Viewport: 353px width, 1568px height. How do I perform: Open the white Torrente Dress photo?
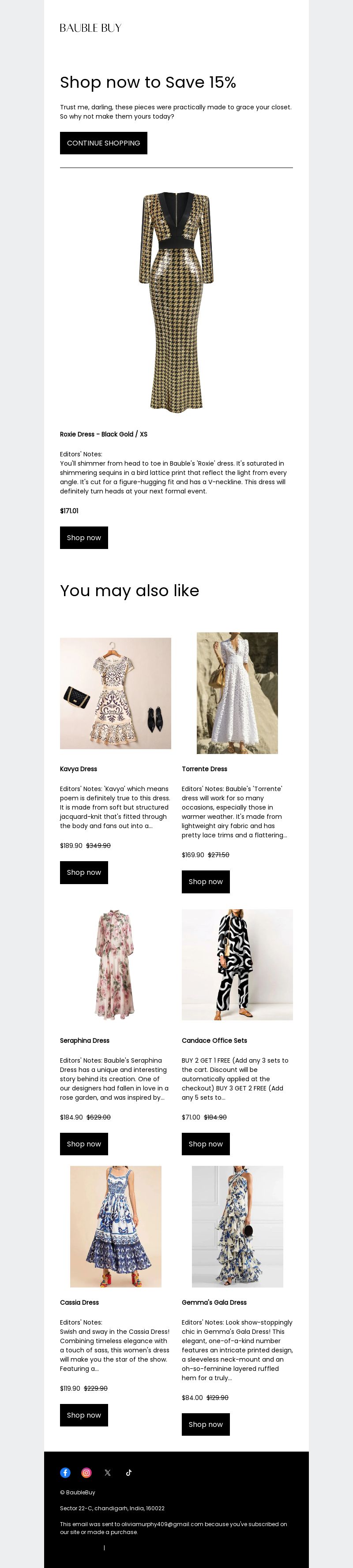(x=237, y=693)
